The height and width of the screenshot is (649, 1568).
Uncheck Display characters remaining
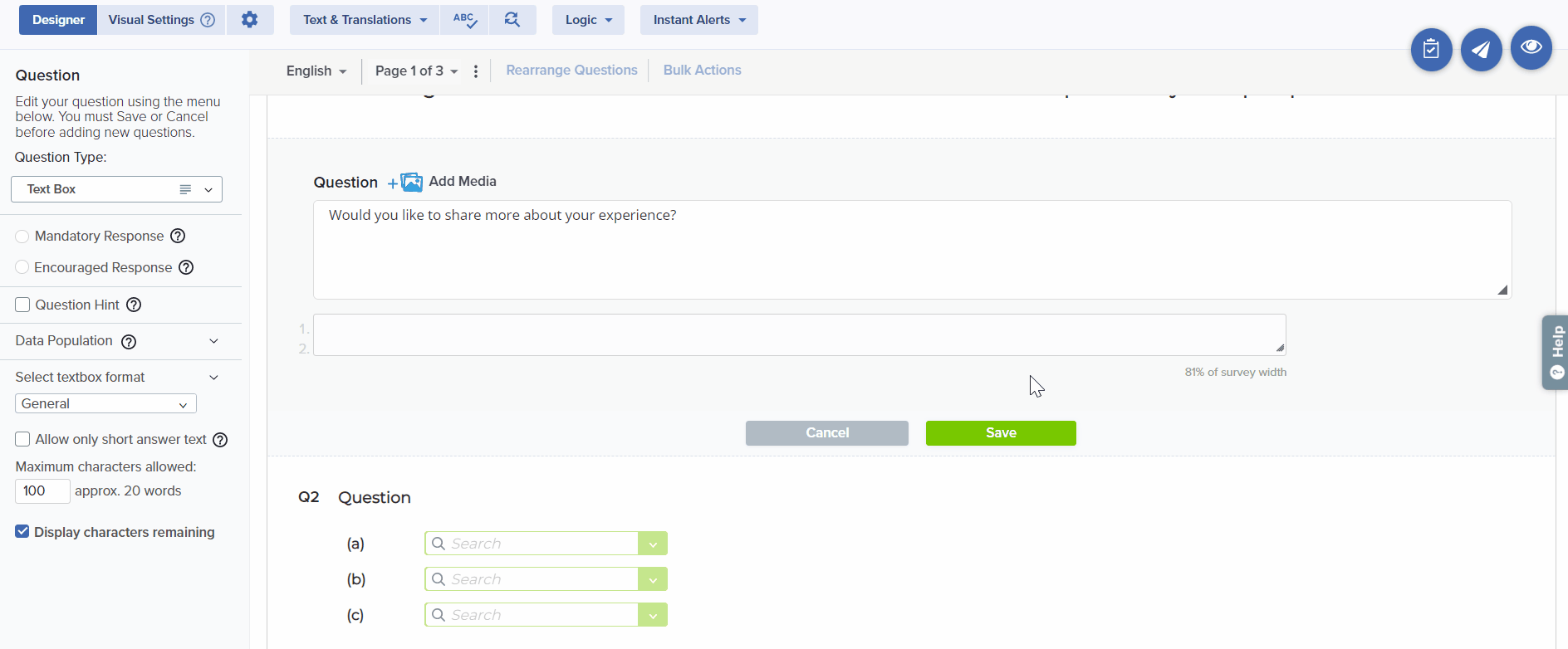[22, 532]
